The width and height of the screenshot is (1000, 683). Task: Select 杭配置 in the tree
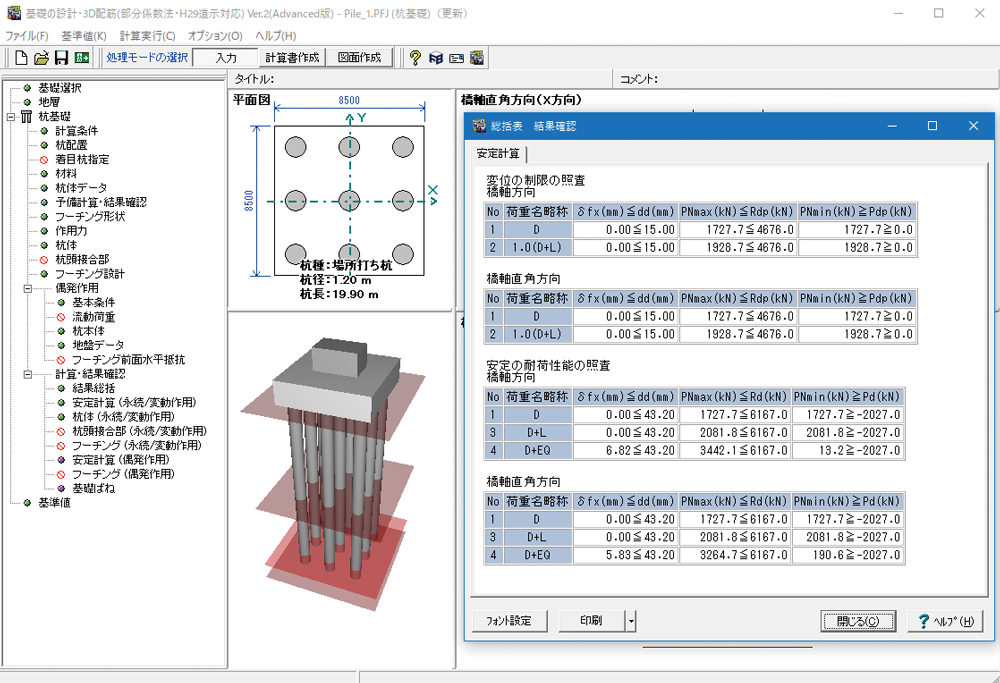pyautogui.click(x=71, y=145)
